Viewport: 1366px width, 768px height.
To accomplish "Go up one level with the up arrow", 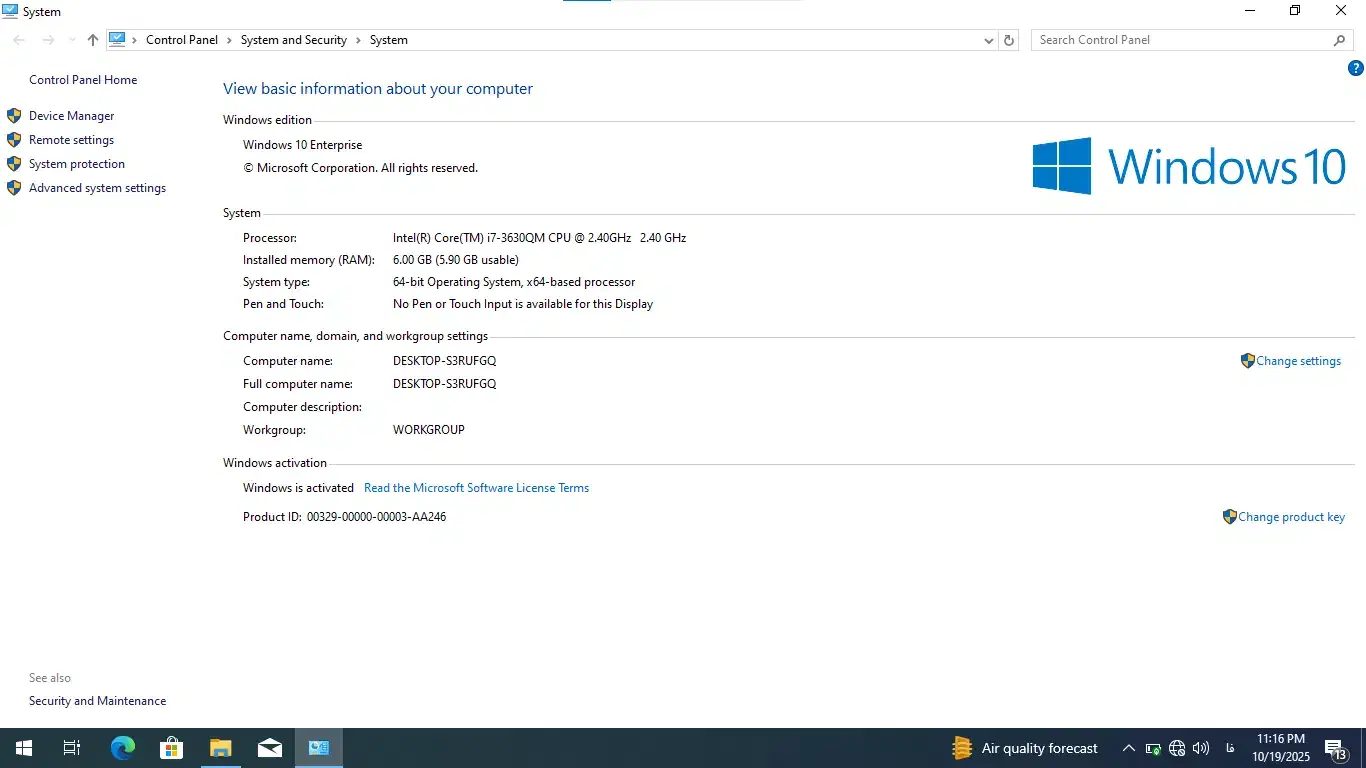I will [x=93, y=40].
